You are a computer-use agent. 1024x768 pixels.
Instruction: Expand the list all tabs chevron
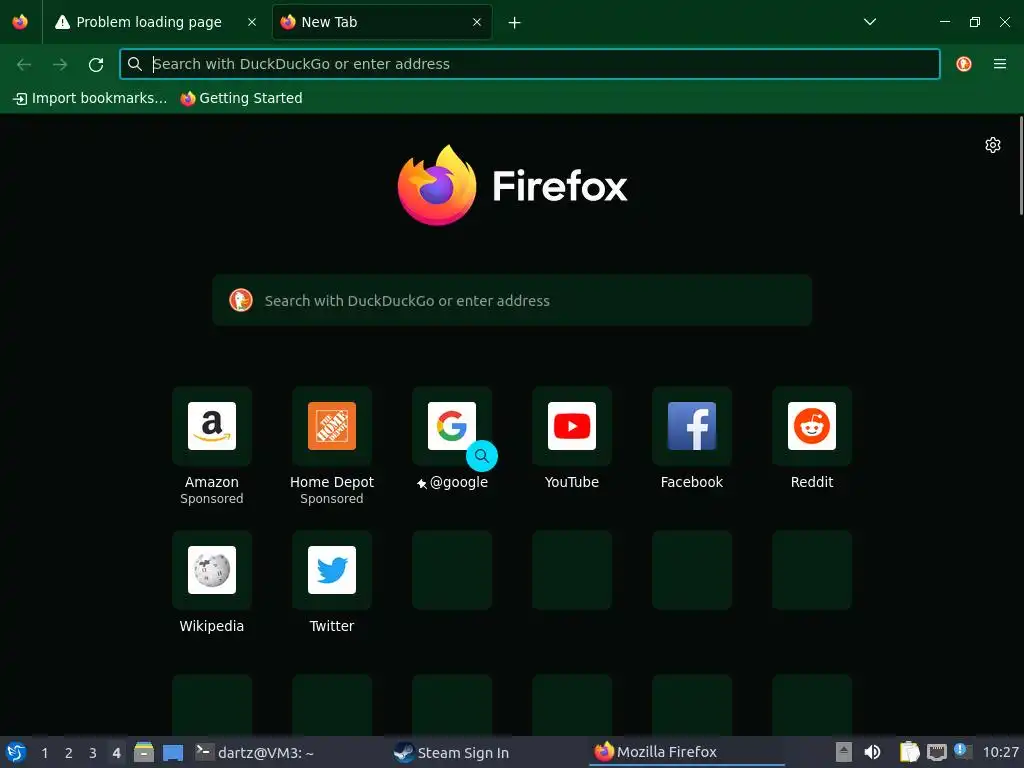[x=870, y=22]
